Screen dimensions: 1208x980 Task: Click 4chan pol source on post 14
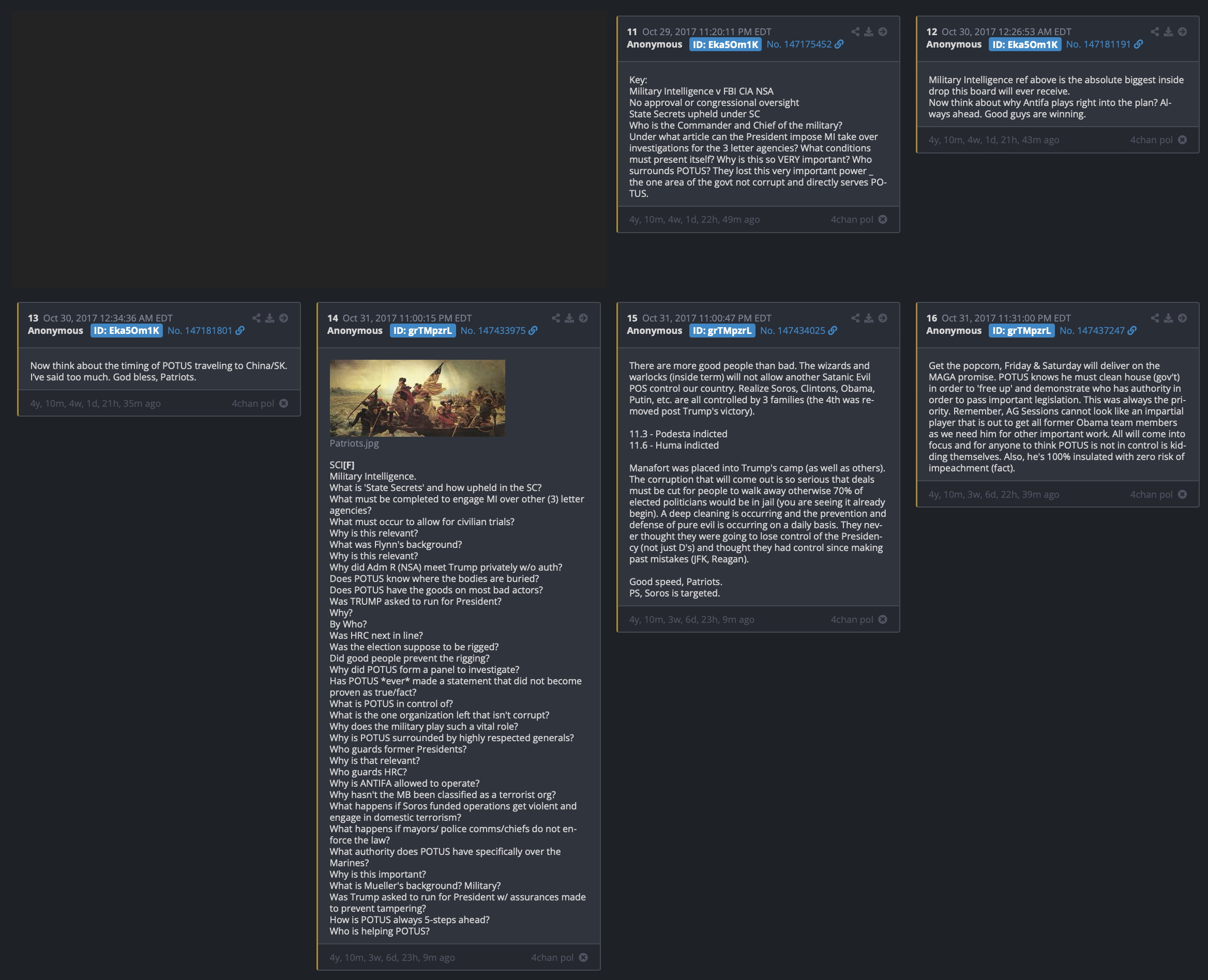(x=552, y=957)
